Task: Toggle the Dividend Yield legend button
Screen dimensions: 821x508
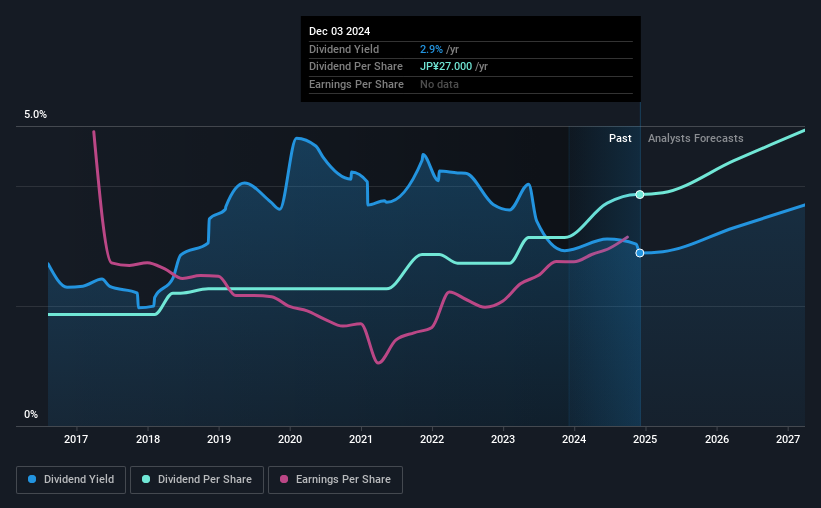Action: (71, 480)
